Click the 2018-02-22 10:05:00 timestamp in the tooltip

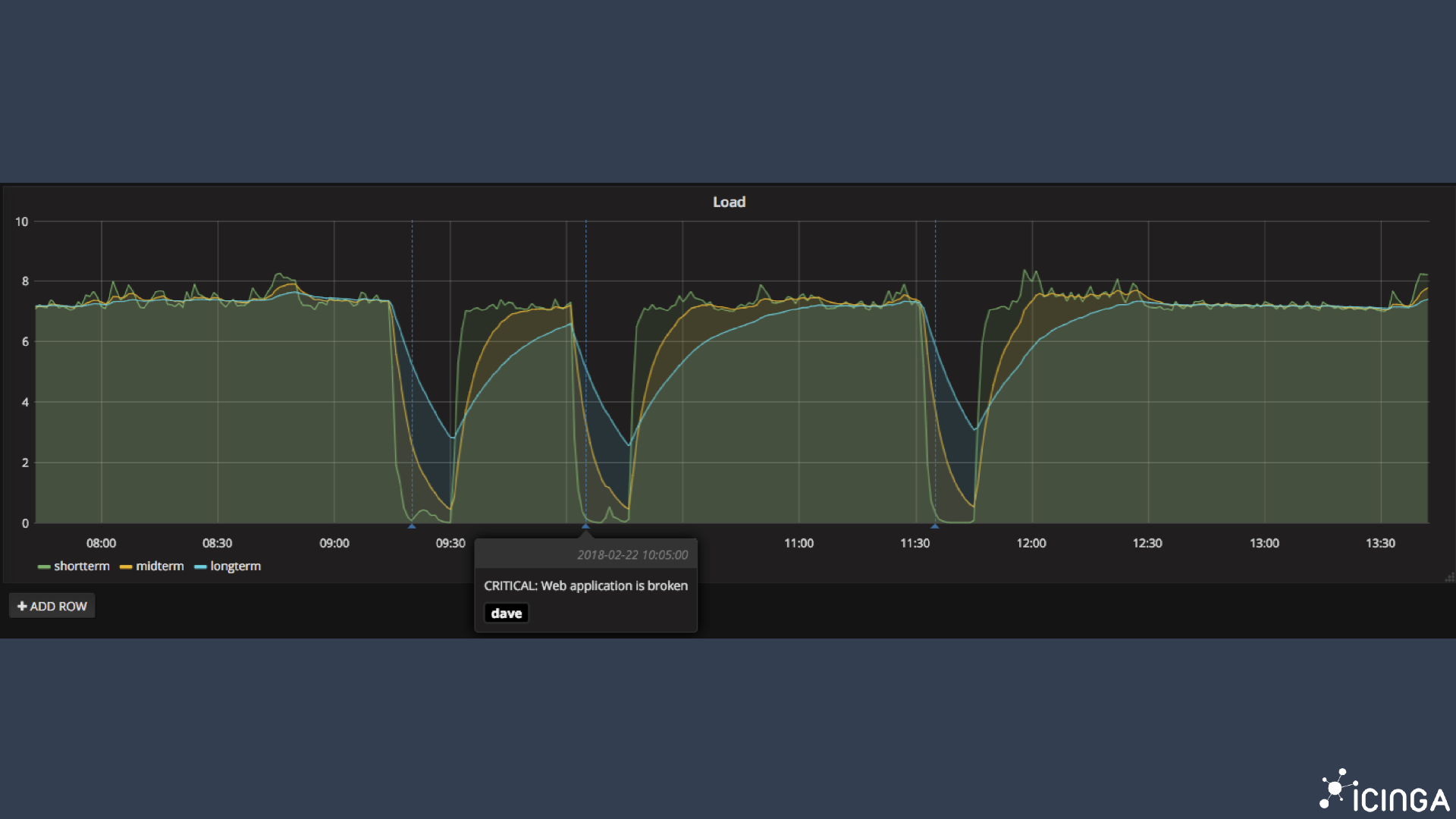pos(632,554)
